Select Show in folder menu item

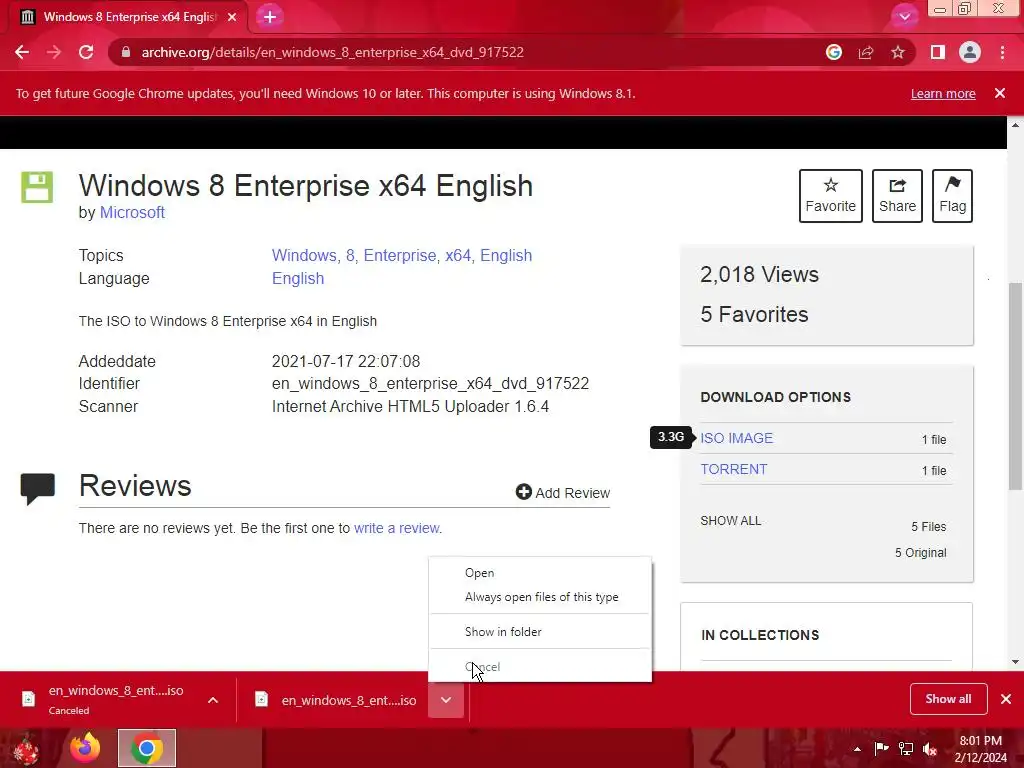[540, 632]
